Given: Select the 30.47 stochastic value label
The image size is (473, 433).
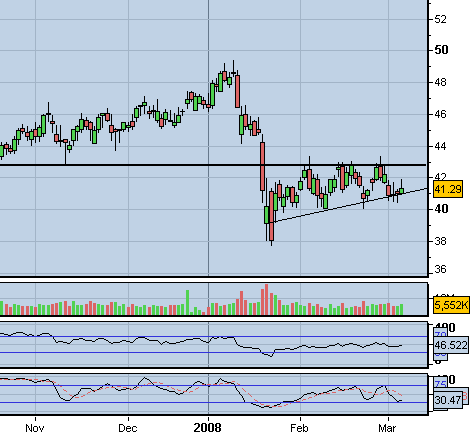Looking at the screenshot, I should point(448,399).
